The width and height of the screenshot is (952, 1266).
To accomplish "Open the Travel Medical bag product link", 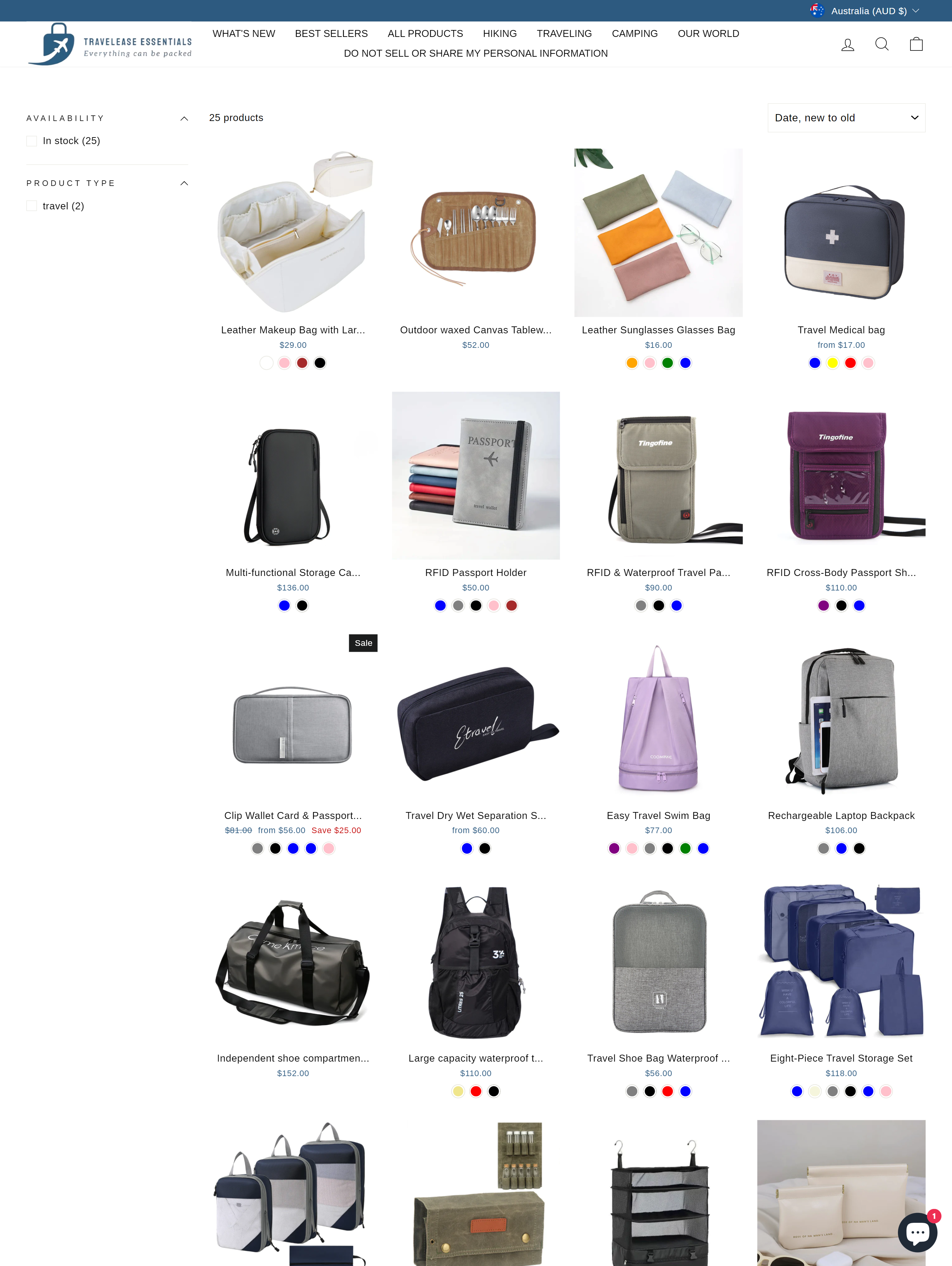I will click(841, 330).
